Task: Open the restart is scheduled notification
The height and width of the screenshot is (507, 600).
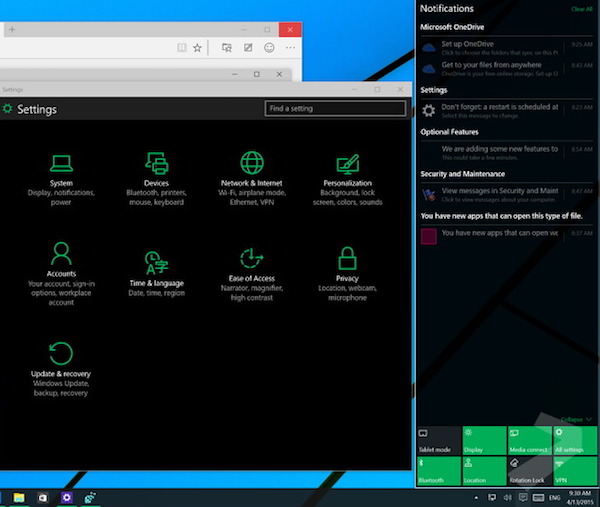Action: (x=507, y=111)
